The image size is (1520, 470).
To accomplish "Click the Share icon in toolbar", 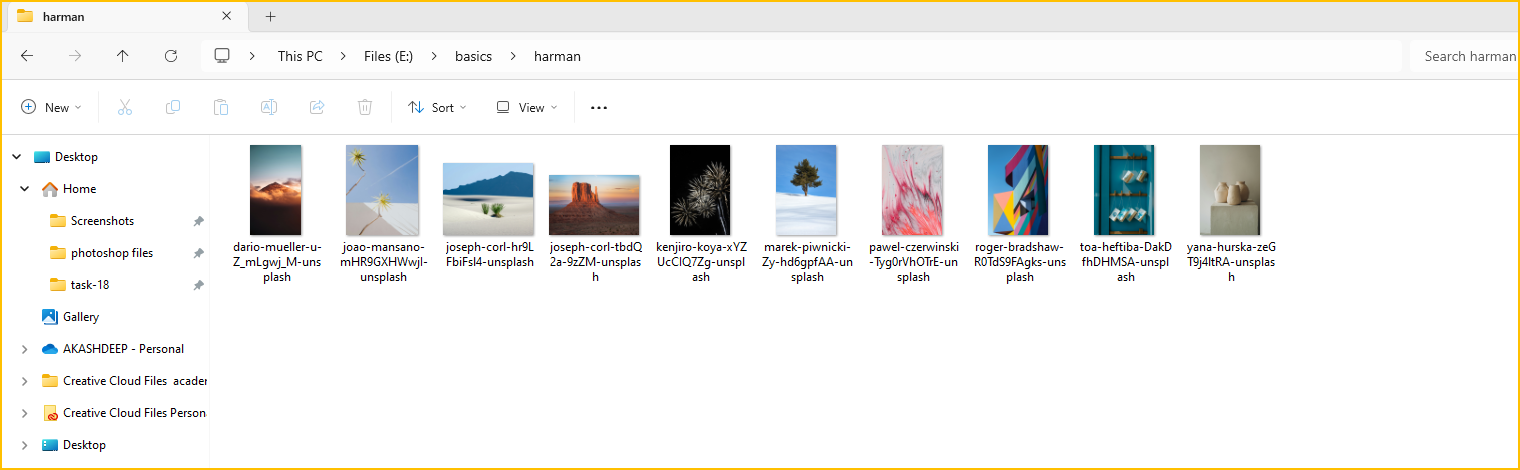I will (x=317, y=107).
